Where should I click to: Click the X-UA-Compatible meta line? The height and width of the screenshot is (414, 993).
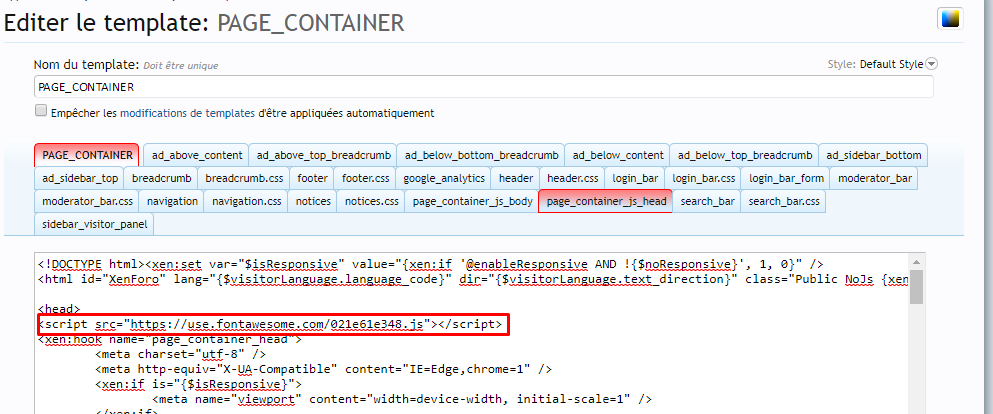324,370
